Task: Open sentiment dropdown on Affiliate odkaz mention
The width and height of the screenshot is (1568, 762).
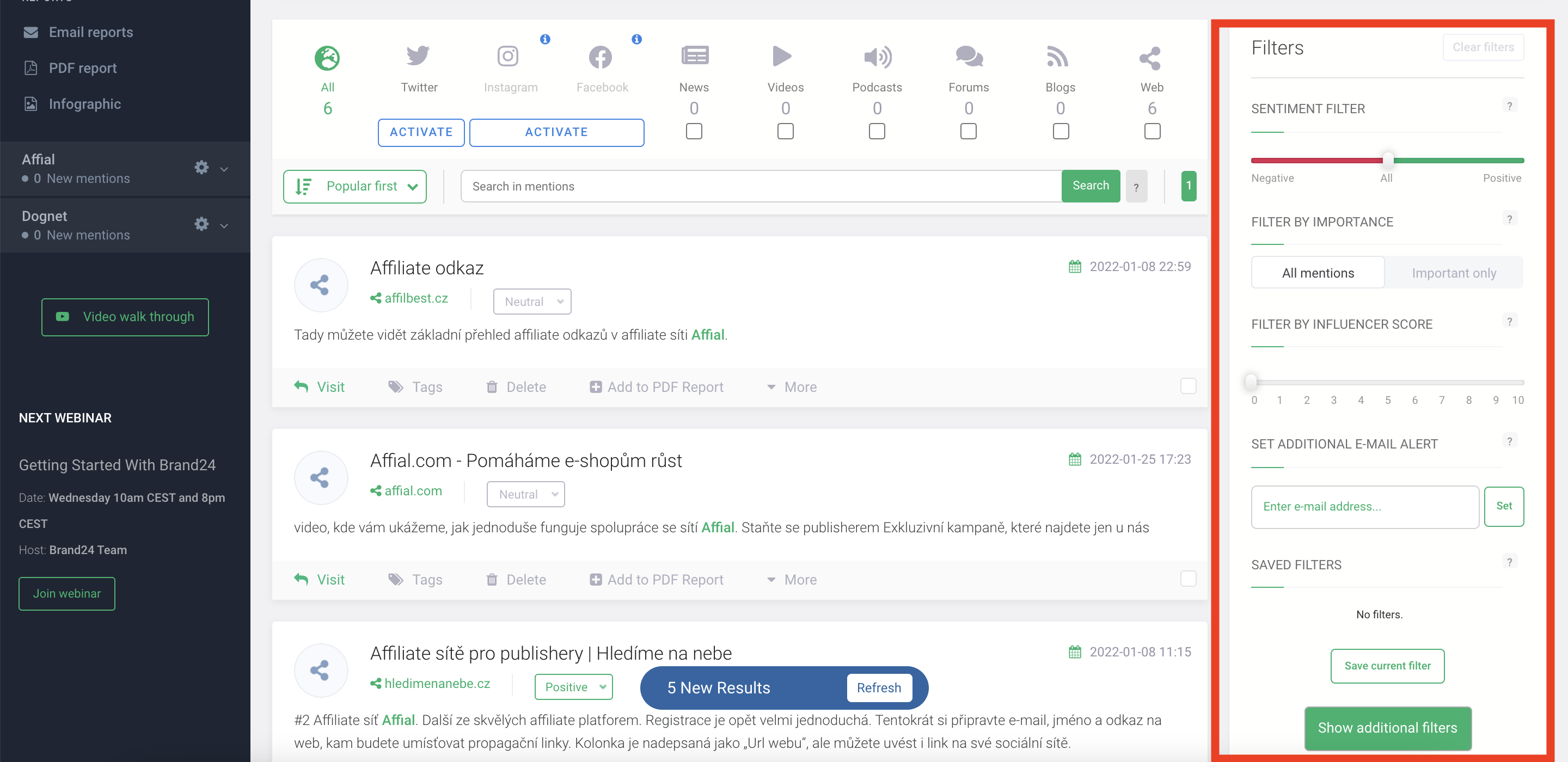Action: point(532,302)
